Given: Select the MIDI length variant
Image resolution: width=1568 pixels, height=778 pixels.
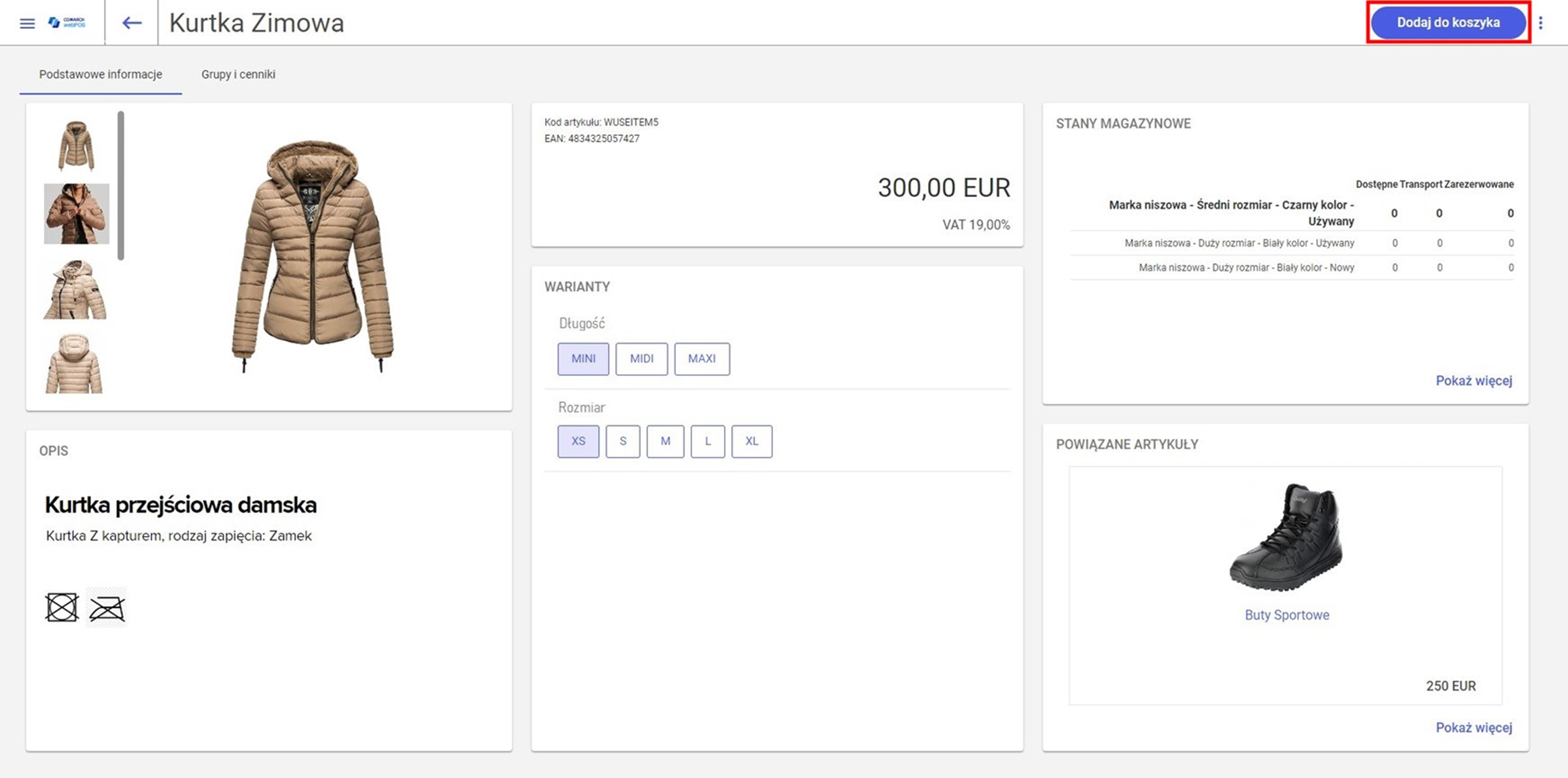Looking at the screenshot, I should pyautogui.click(x=641, y=359).
